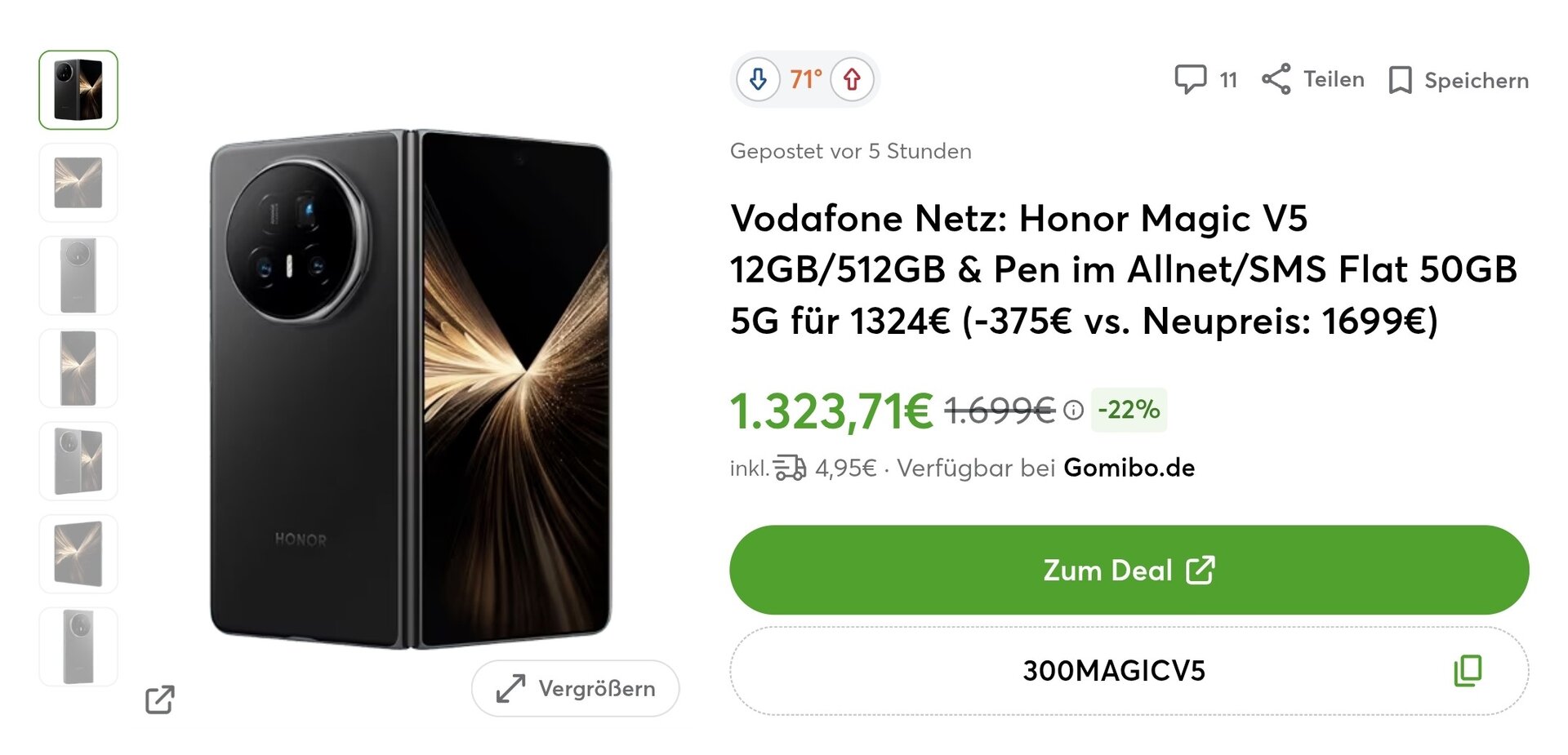Click the main Honor Magic V5 product image
1568x755 pixels.
[x=411, y=389]
